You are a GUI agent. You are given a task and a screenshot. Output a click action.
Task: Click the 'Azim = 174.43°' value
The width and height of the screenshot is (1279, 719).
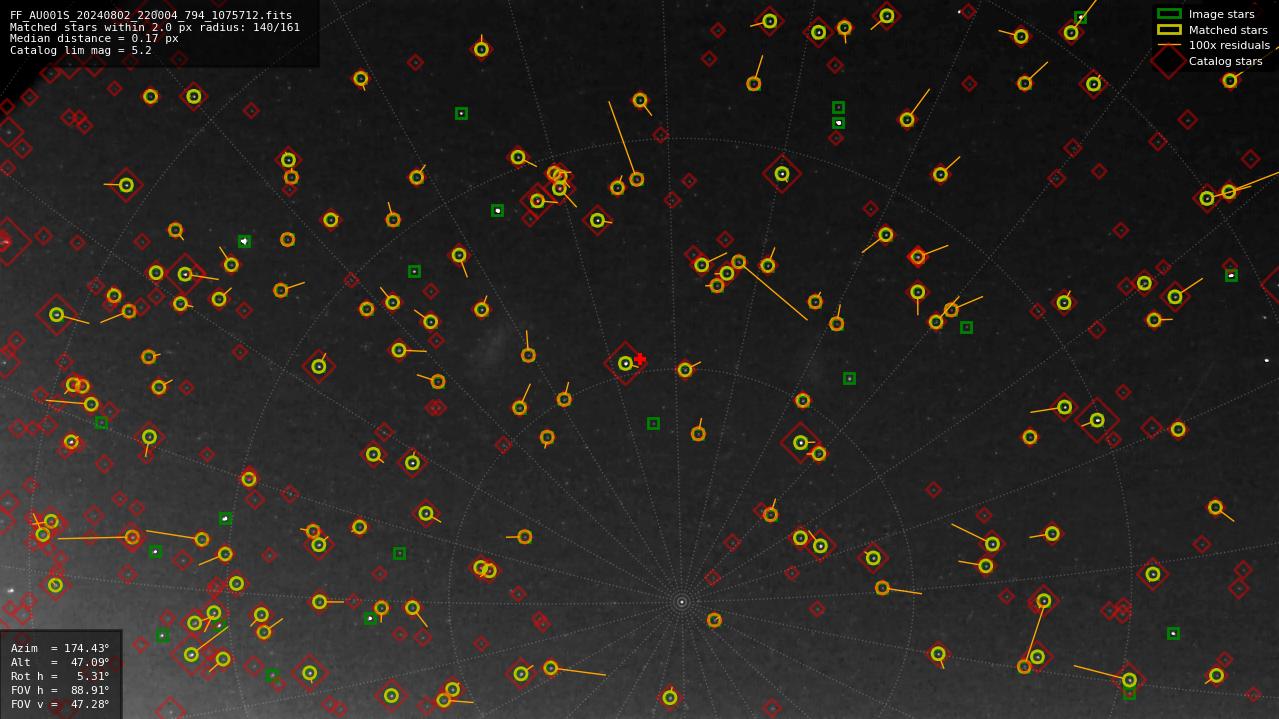(x=60, y=648)
